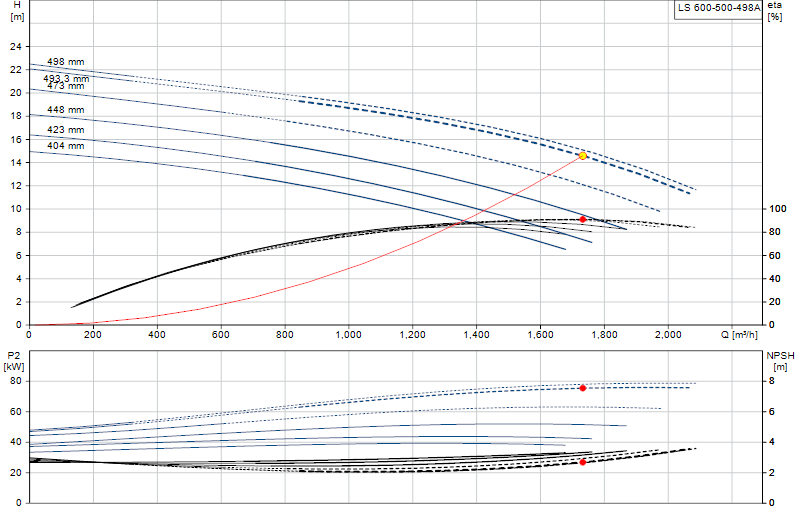Screen dimensions: 800x520
Task: Click the 1,000 tick on flow axis
Action: [x=348, y=335]
